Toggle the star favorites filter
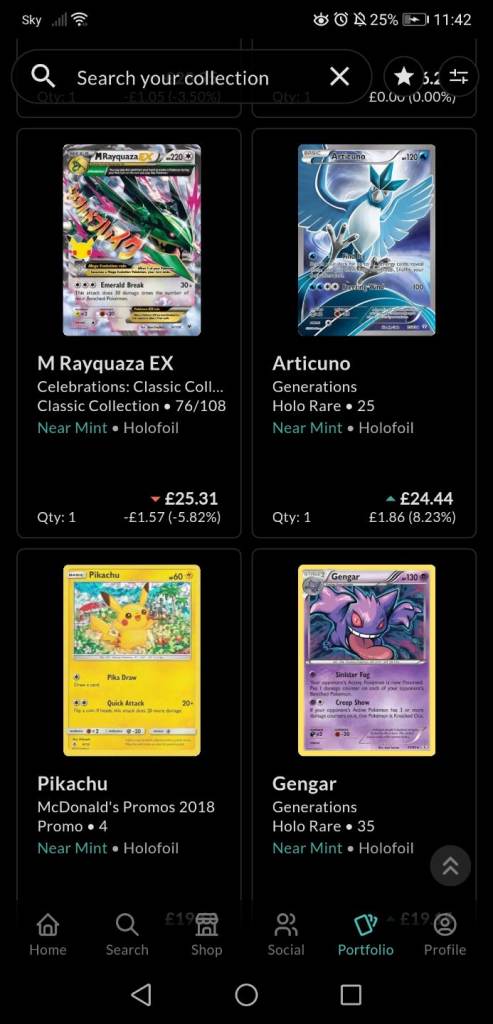Screen dimensions: 493x1024 click(404, 77)
